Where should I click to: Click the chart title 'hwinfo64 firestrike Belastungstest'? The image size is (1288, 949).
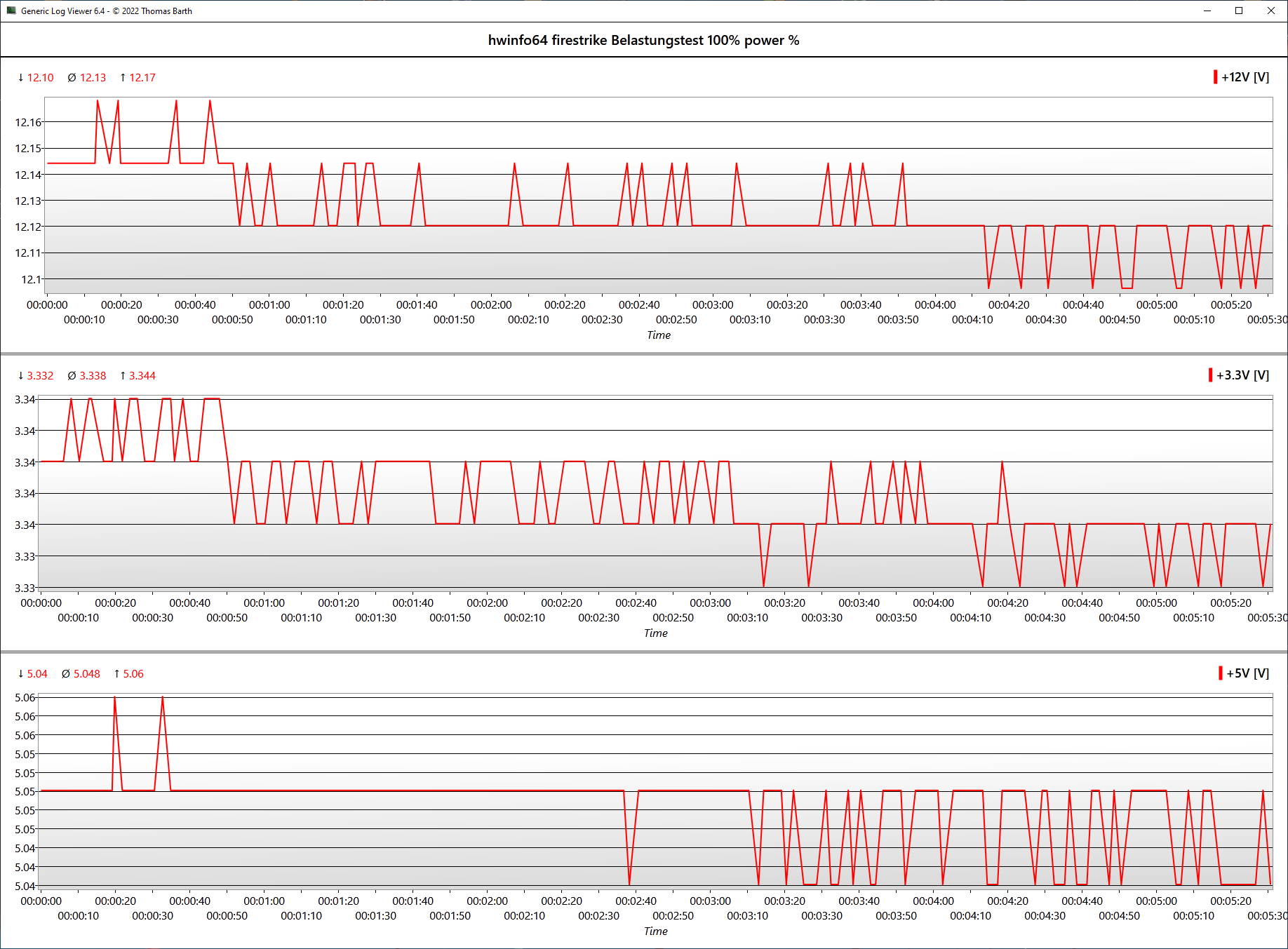pos(596,40)
